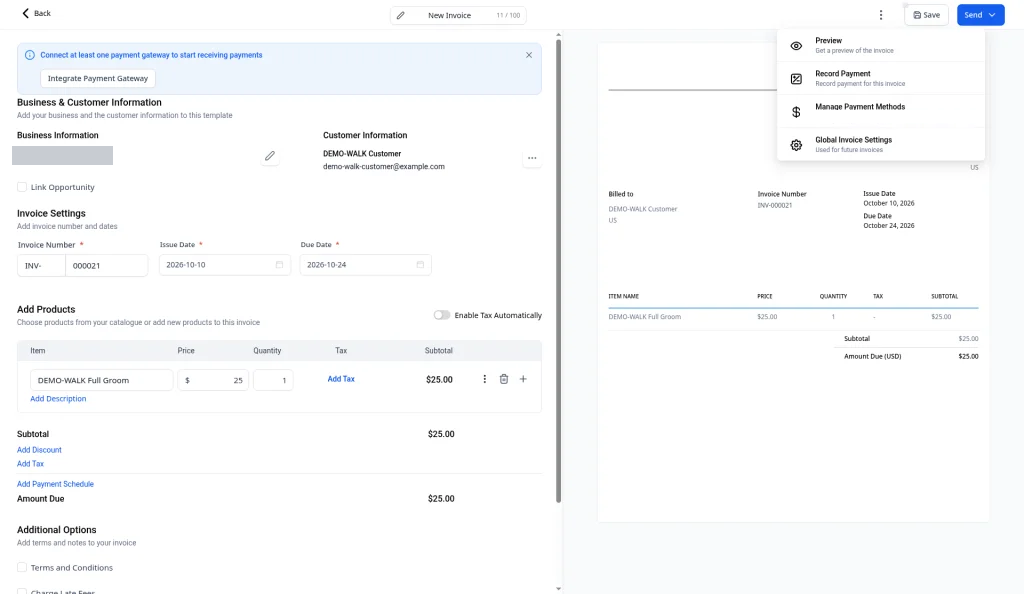Click the Save button
Image resolution: width=1024 pixels, height=594 pixels.
click(x=926, y=15)
